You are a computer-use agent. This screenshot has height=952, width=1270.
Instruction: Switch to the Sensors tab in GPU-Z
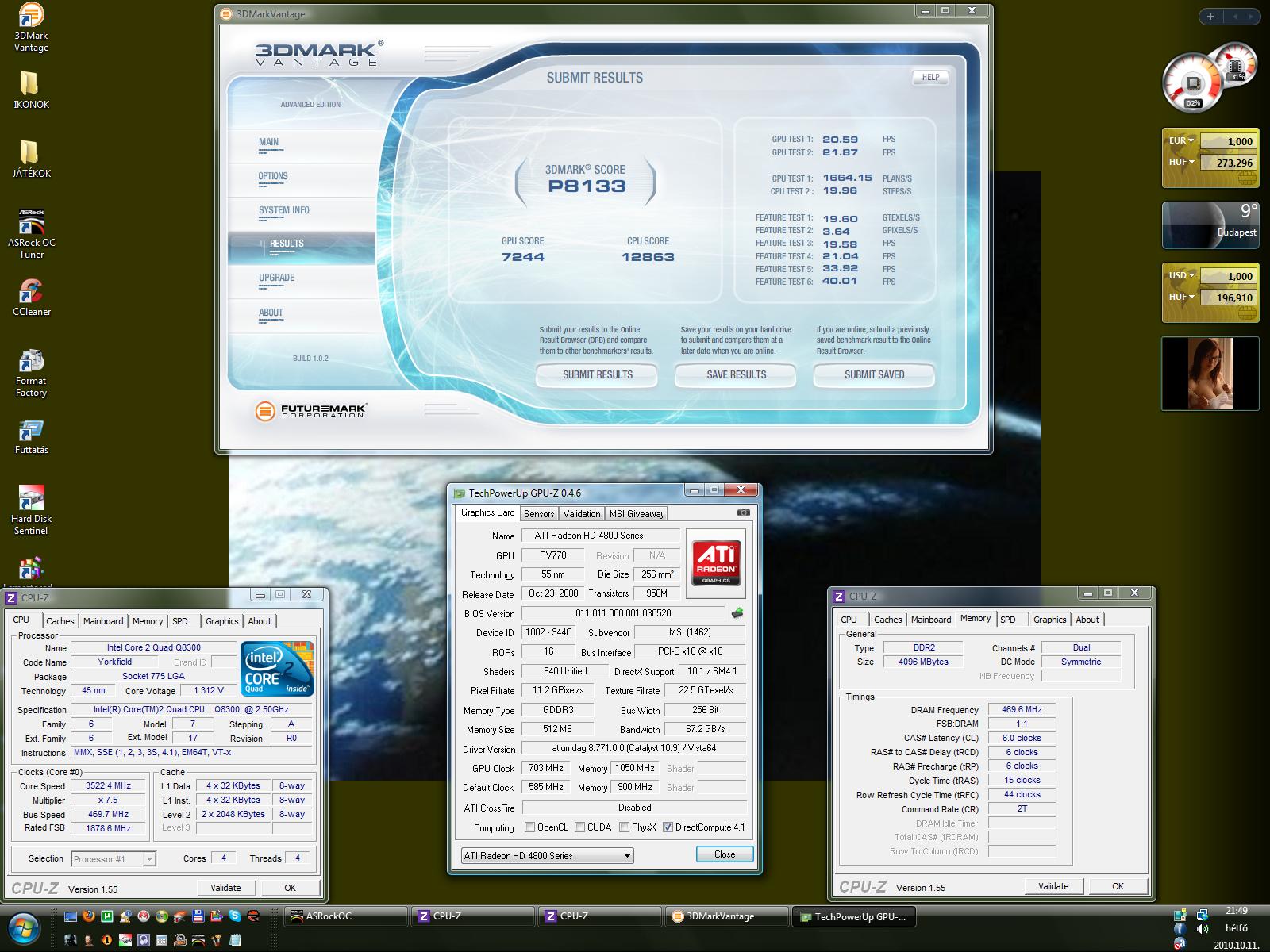click(539, 514)
